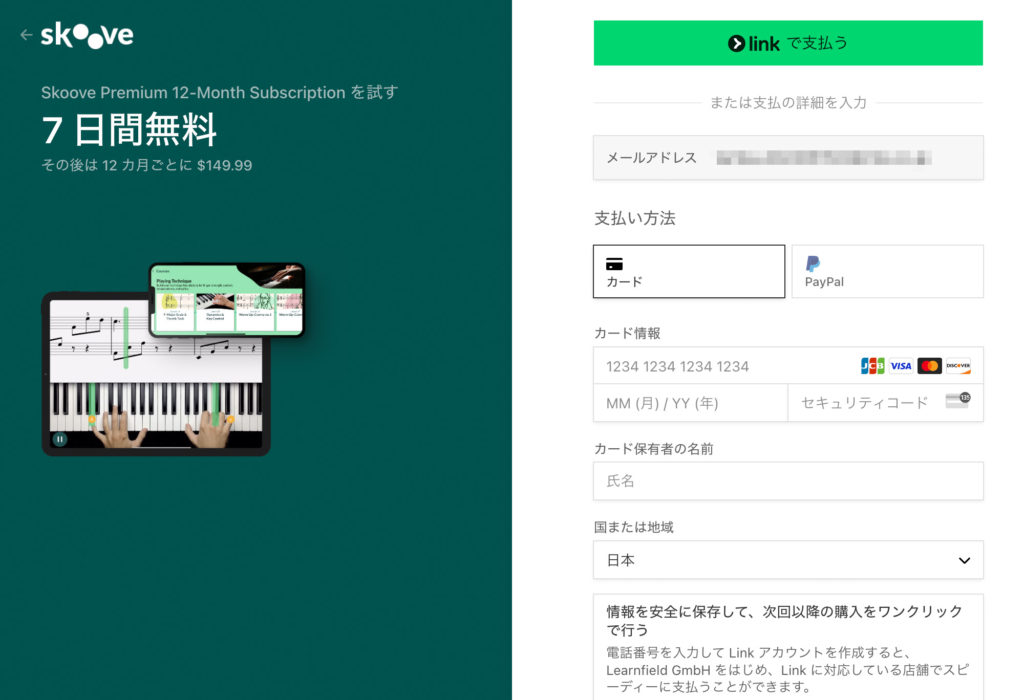Image resolution: width=1024 pixels, height=700 pixels.
Task: Click the Visa card icon
Action: pyautogui.click(x=901, y=366)
